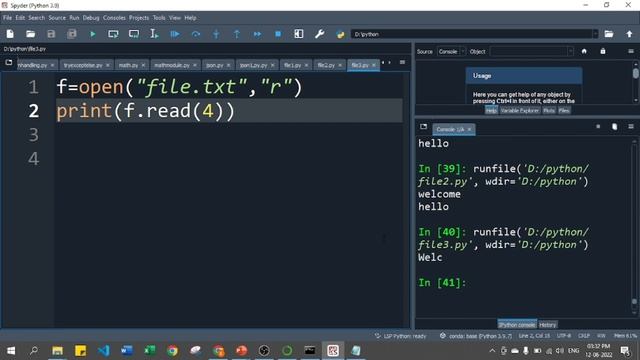Step into function debug icon
This screenshot has width=640, height=360.
pos(216,34)
